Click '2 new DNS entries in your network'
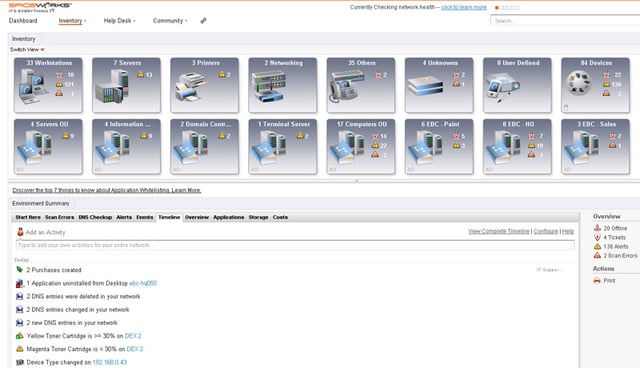 72,322
